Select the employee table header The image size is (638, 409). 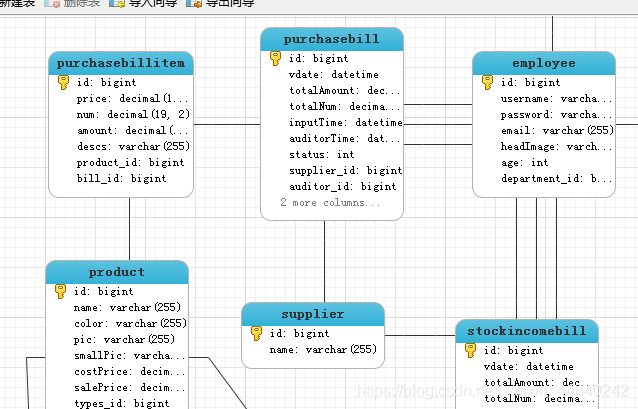[544, 63]
